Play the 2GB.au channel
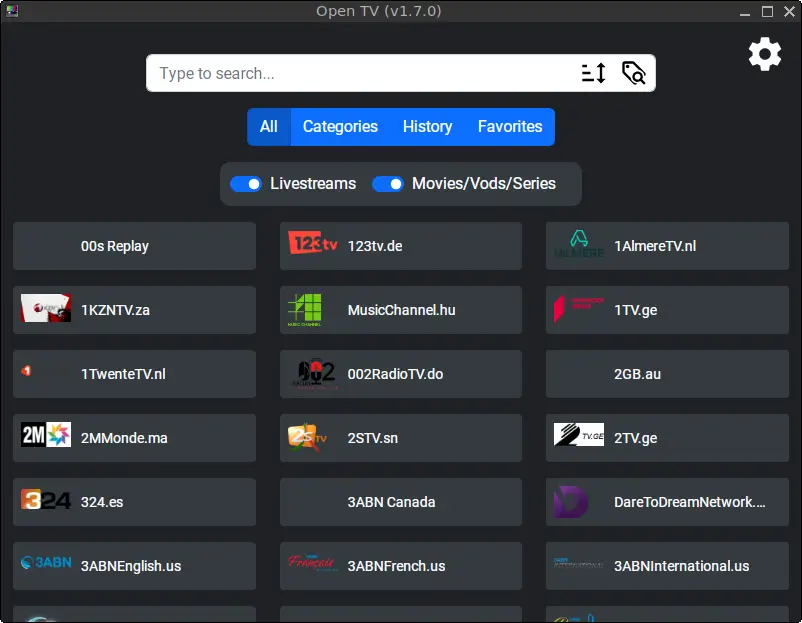The image size is (802, 623). [667, 374]
